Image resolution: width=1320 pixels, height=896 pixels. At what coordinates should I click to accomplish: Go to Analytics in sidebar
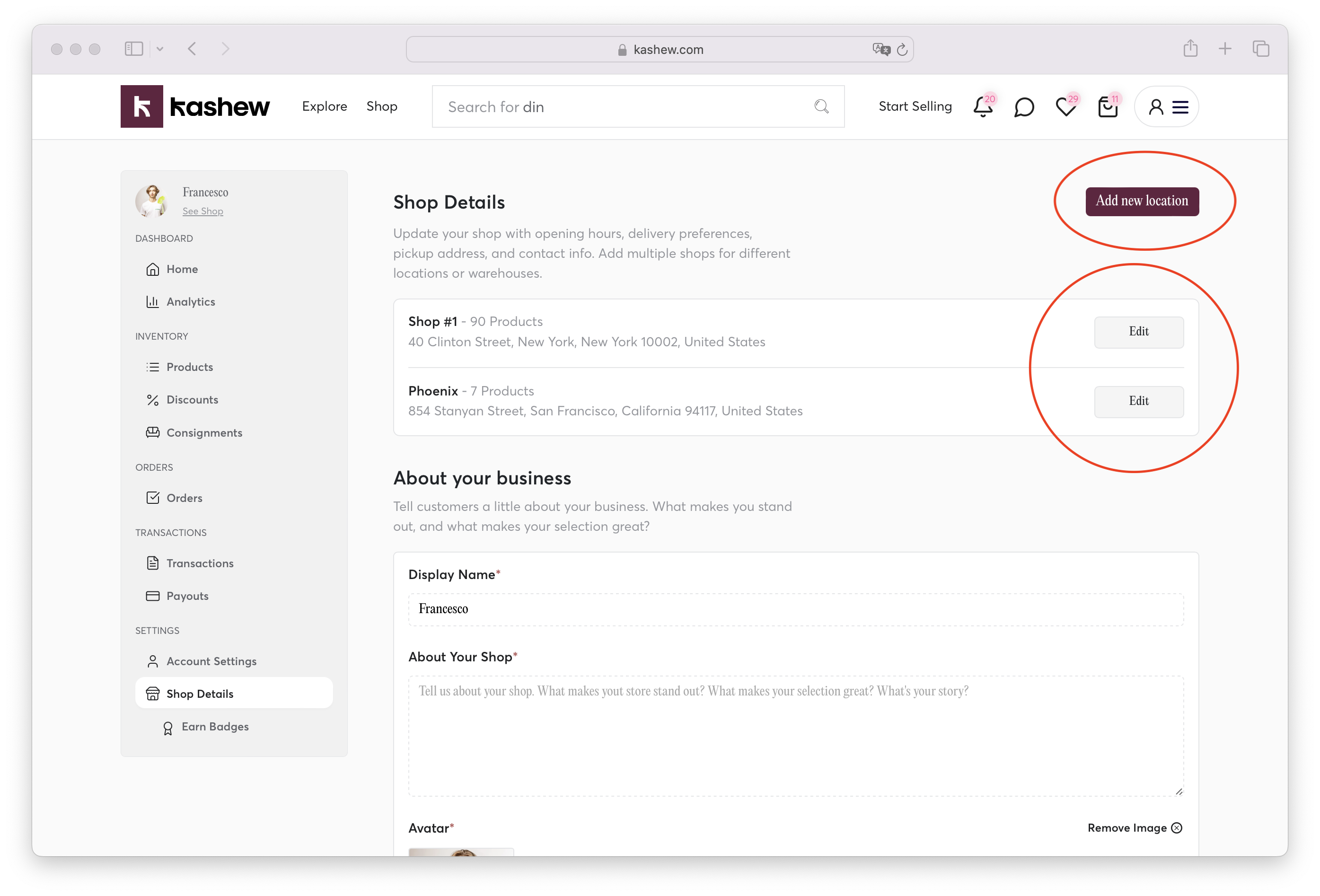coord(190,301)
